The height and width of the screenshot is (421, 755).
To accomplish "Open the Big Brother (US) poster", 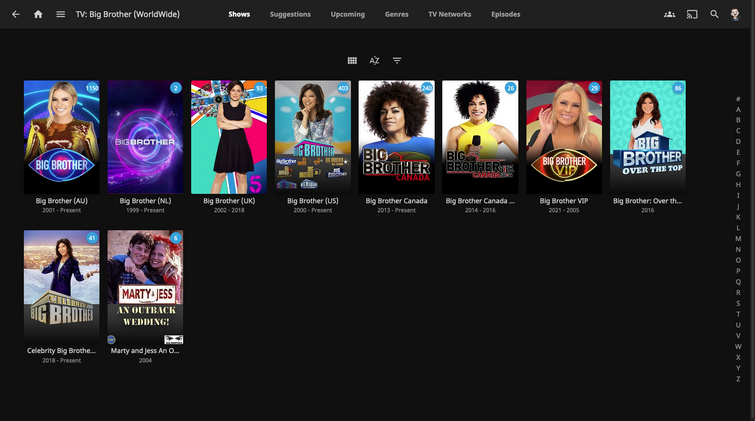I will click(x=313, y=137).
